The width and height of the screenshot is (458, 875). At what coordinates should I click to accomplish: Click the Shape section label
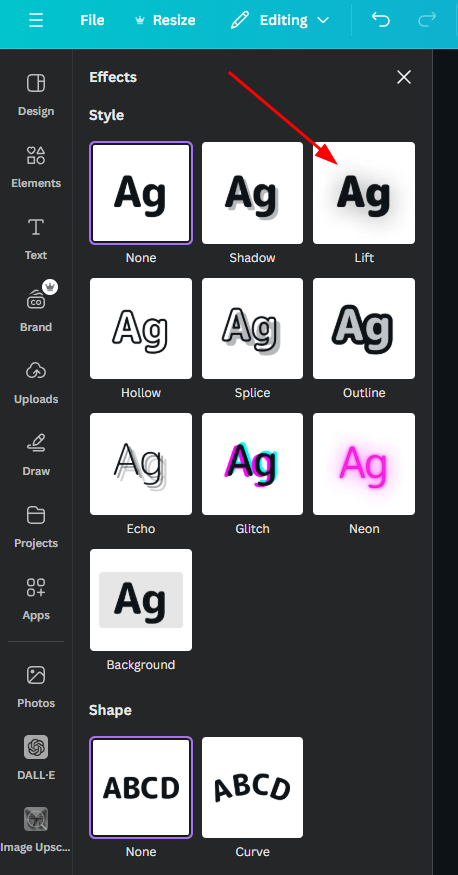coord(110,710)
